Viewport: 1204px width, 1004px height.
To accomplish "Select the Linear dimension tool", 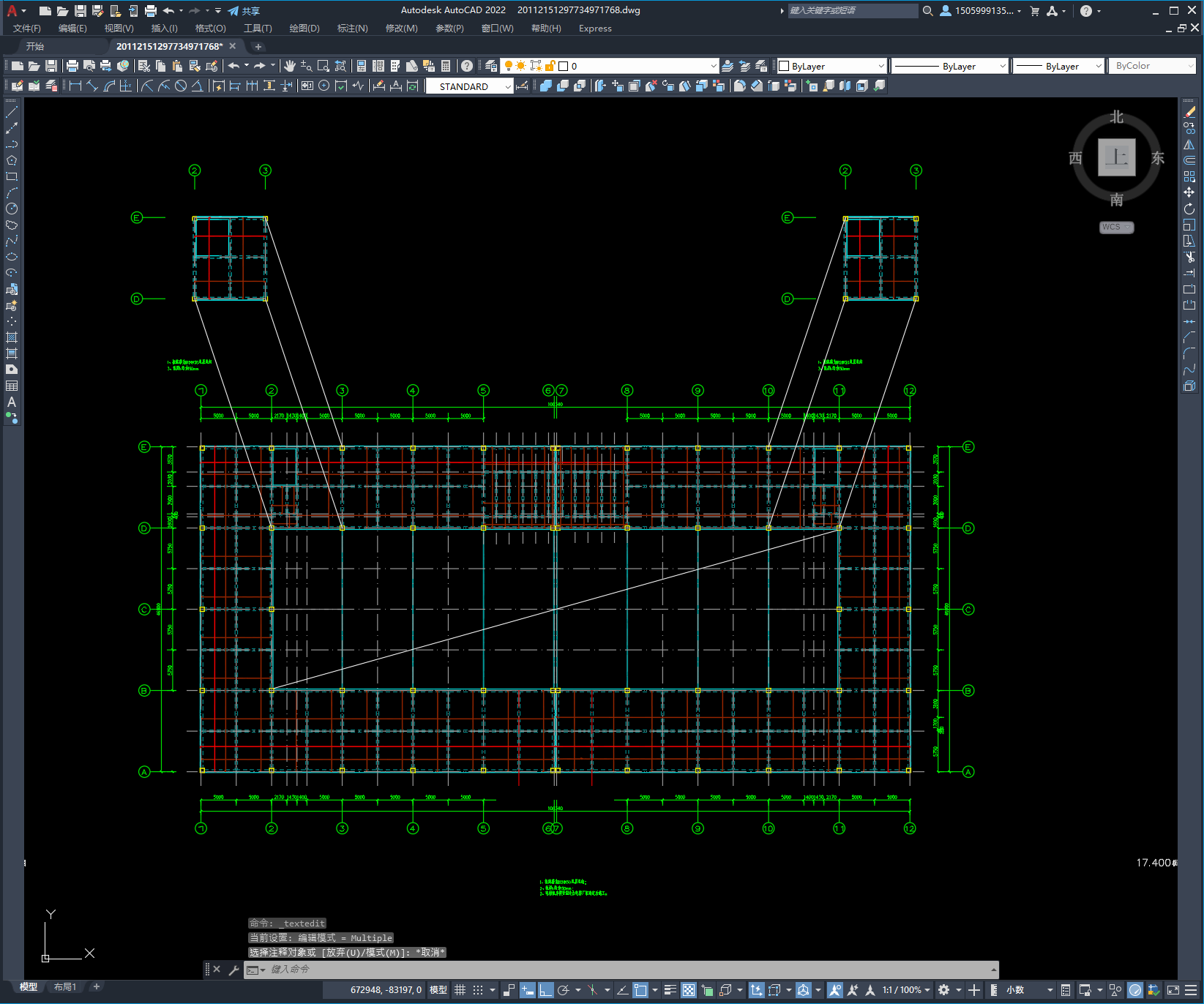I will click(75, 86).
